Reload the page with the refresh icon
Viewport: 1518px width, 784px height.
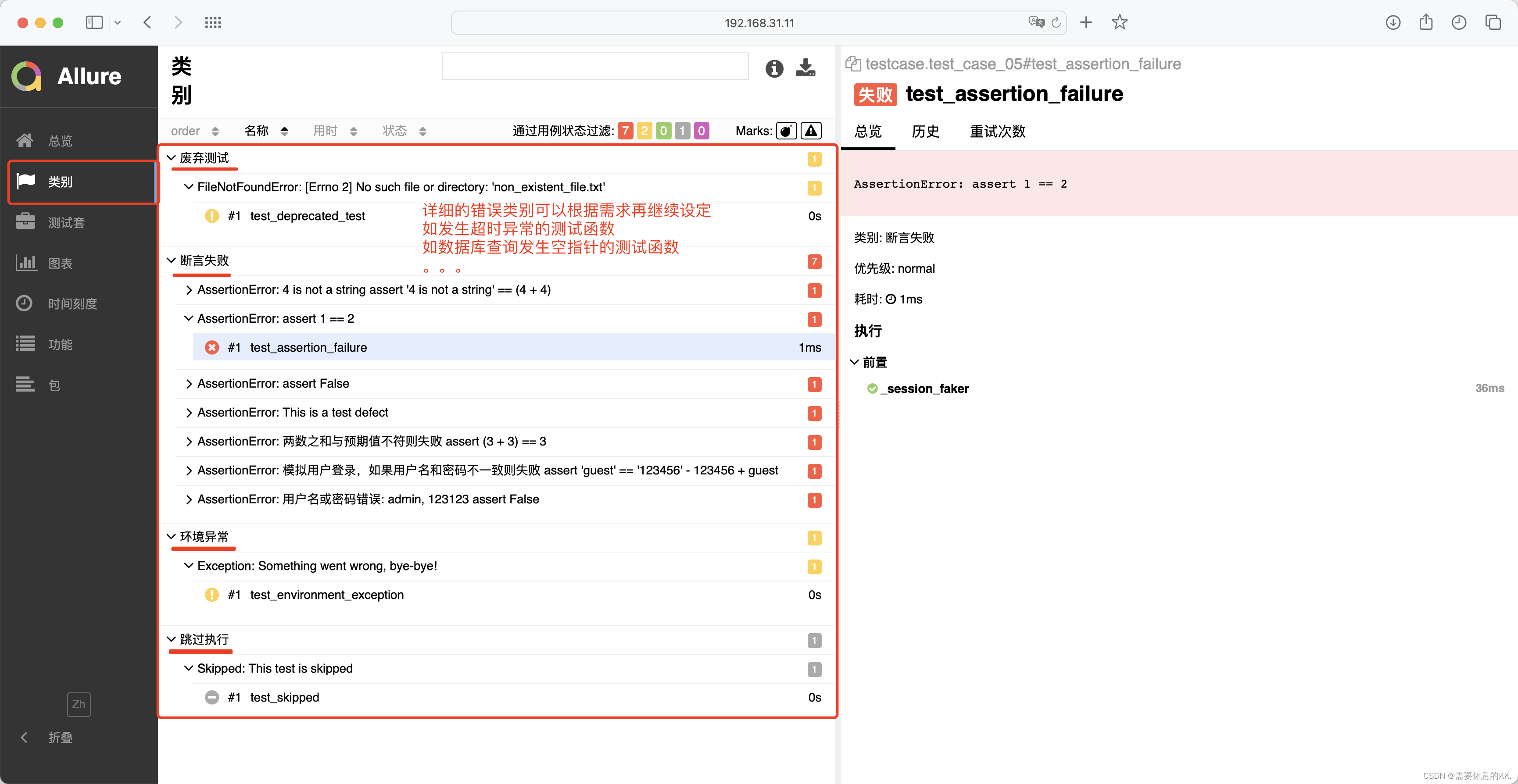point(1056,23)
